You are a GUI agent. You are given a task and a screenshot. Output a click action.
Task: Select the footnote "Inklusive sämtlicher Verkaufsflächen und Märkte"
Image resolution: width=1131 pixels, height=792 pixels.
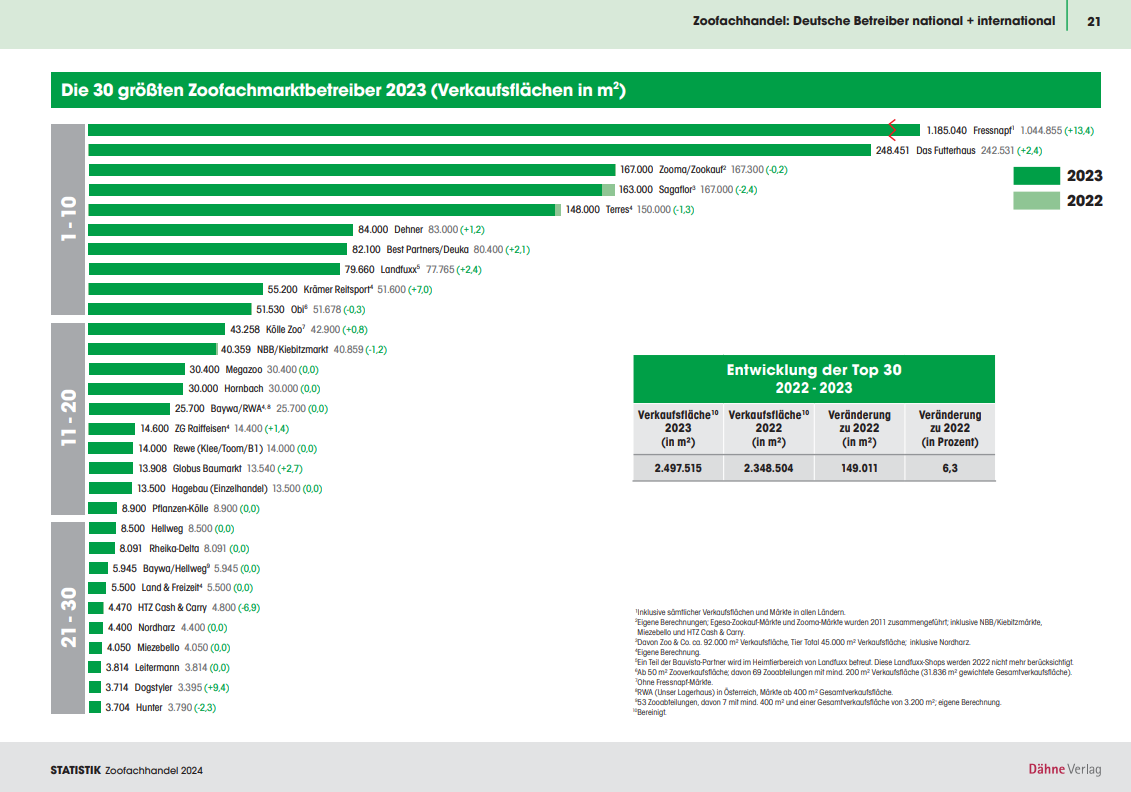click(x=741, y=612)
